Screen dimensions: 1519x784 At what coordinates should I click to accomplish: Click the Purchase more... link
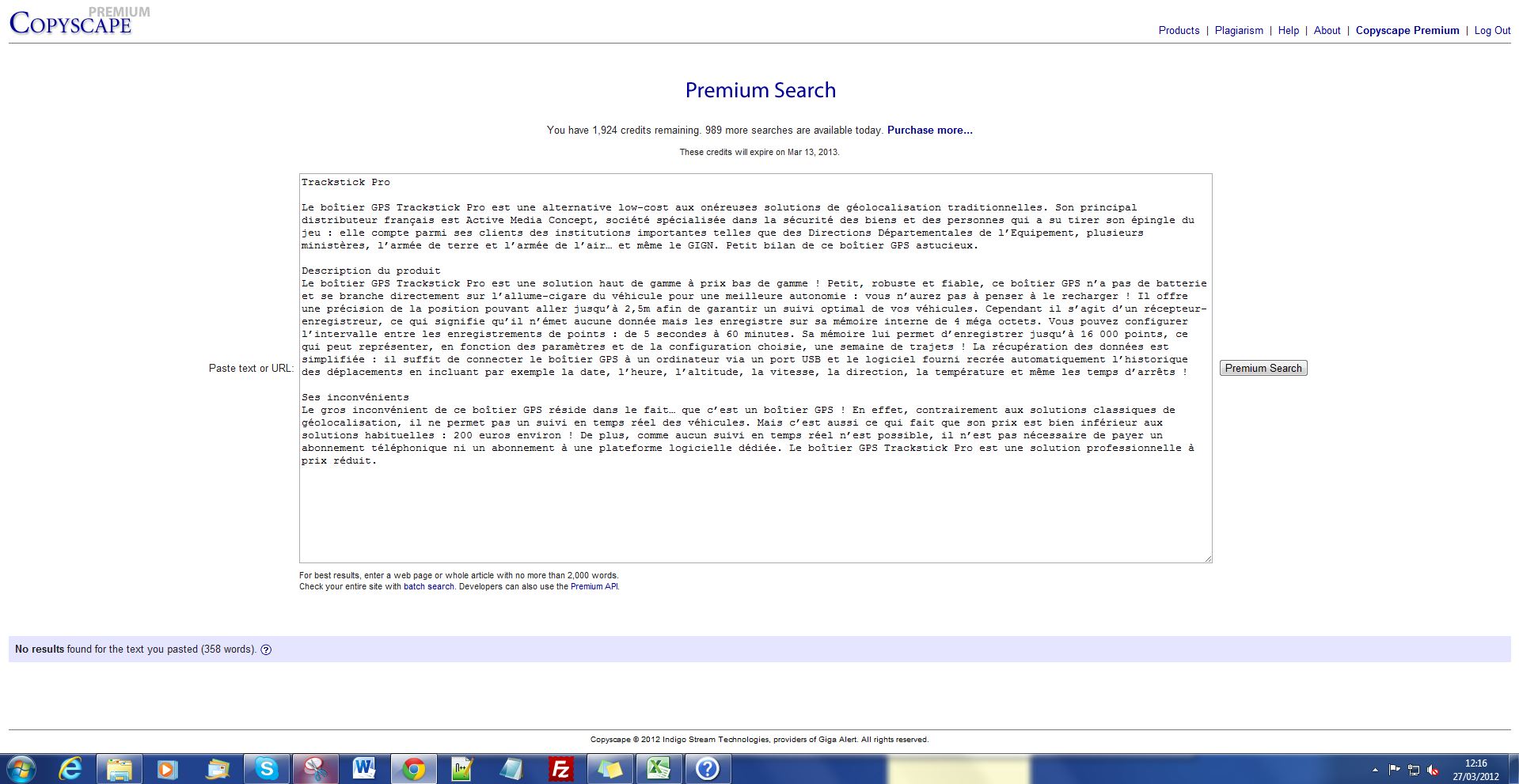(929, 130)
